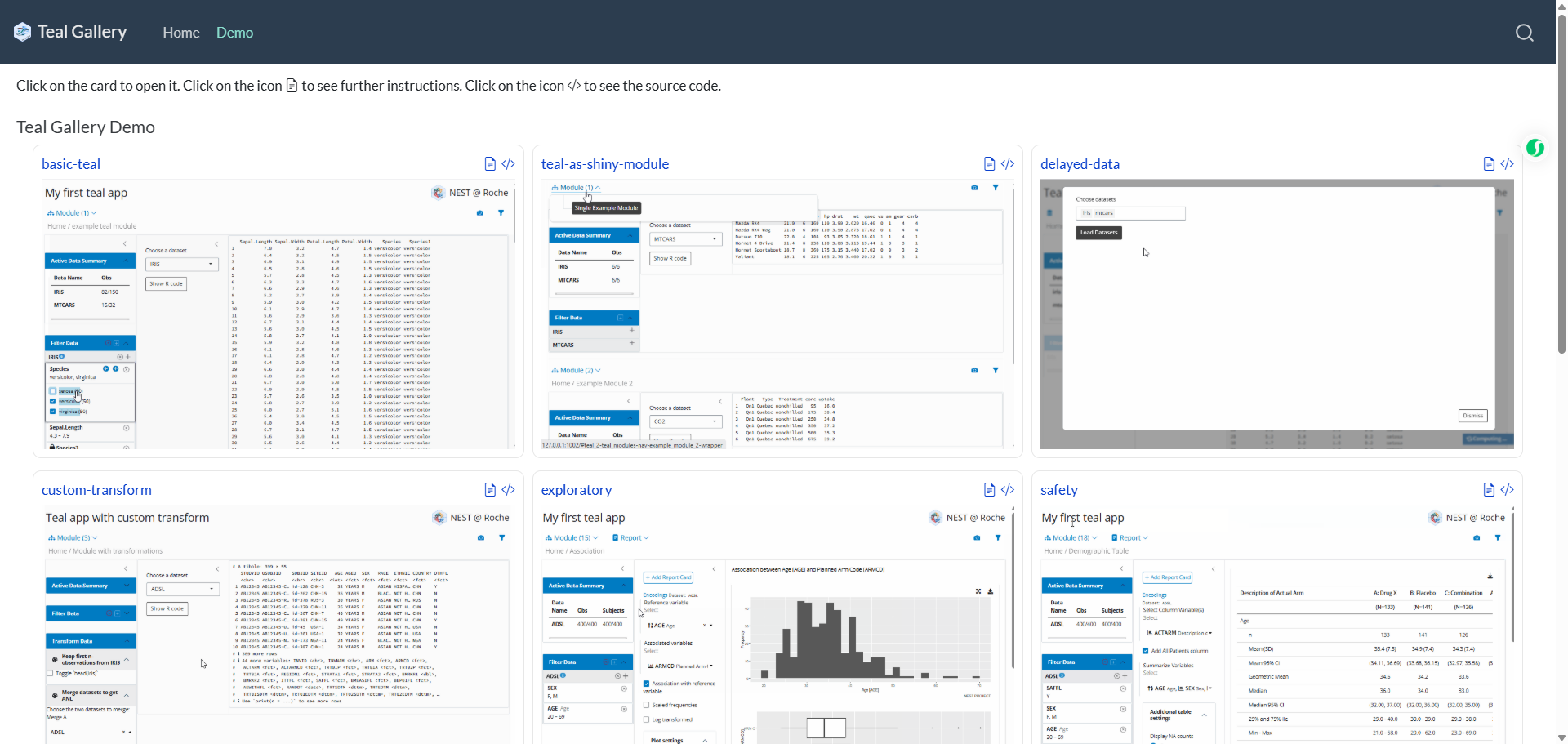Viewport: 1568px width, 744px height.
Task: Click the green floating extension icon
Action: tap(1535, 148)
